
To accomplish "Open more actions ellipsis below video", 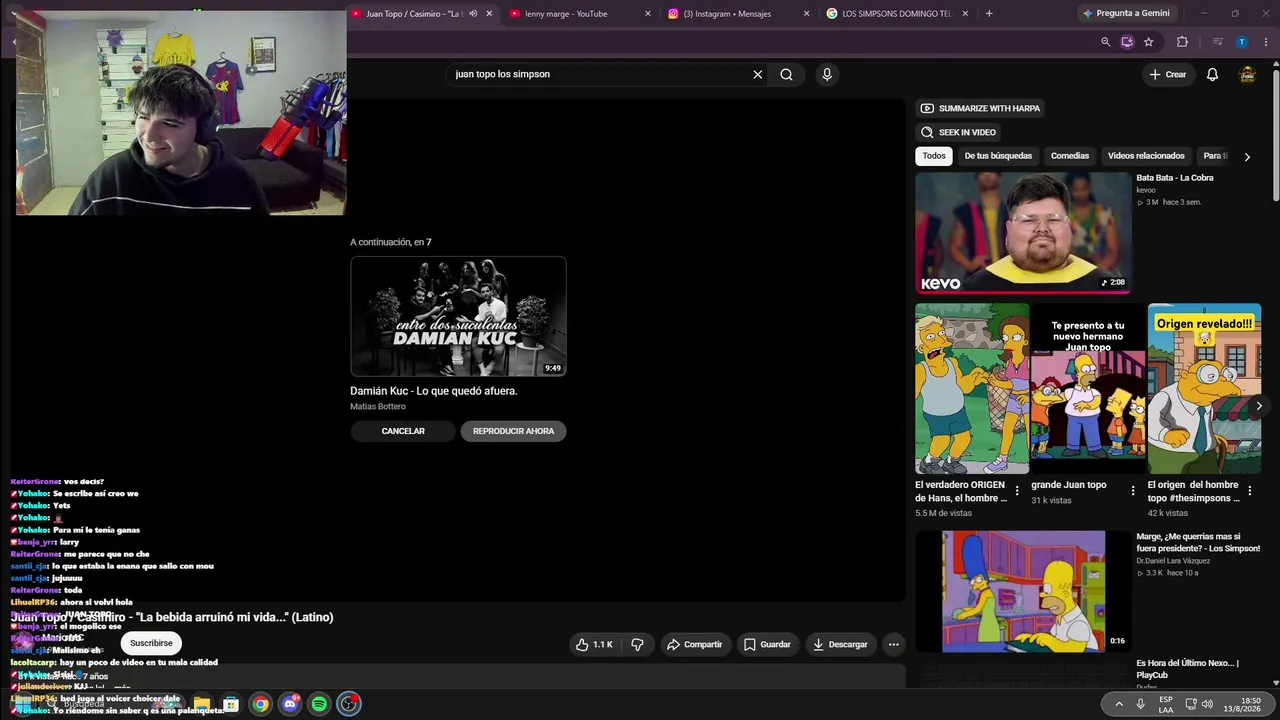I will click(x=894, y=645).
